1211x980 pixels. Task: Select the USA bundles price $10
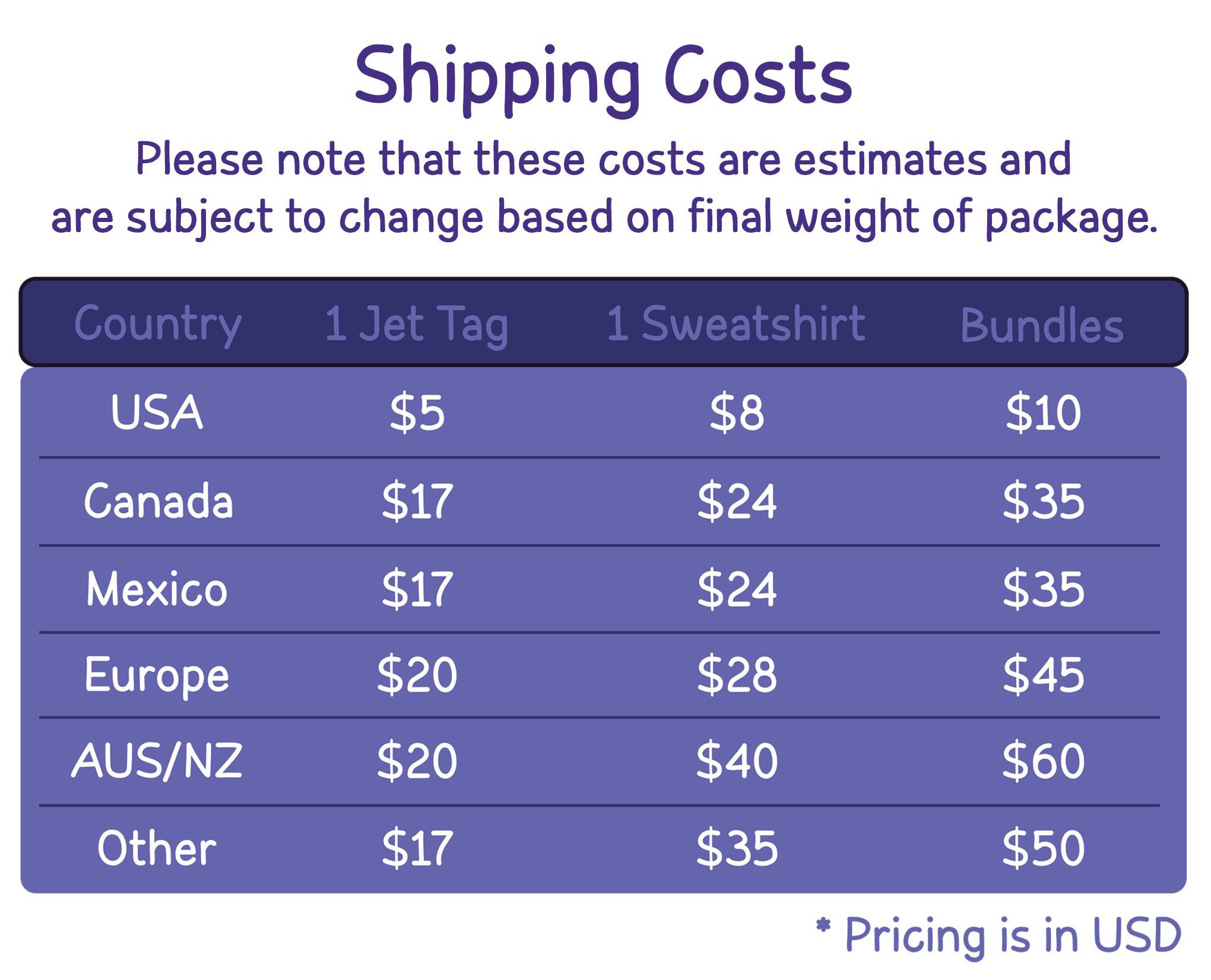pos(1043,413)
